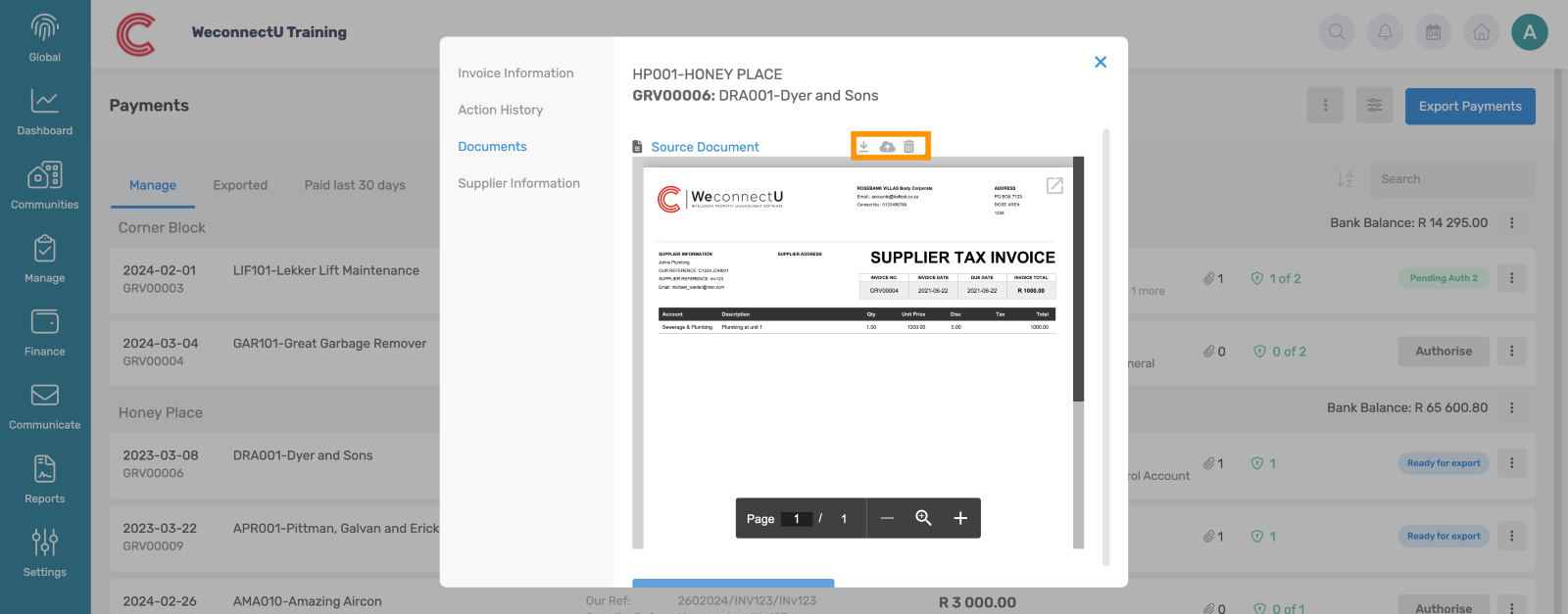Click Ready for export on Pittman row

point(1444,537)
